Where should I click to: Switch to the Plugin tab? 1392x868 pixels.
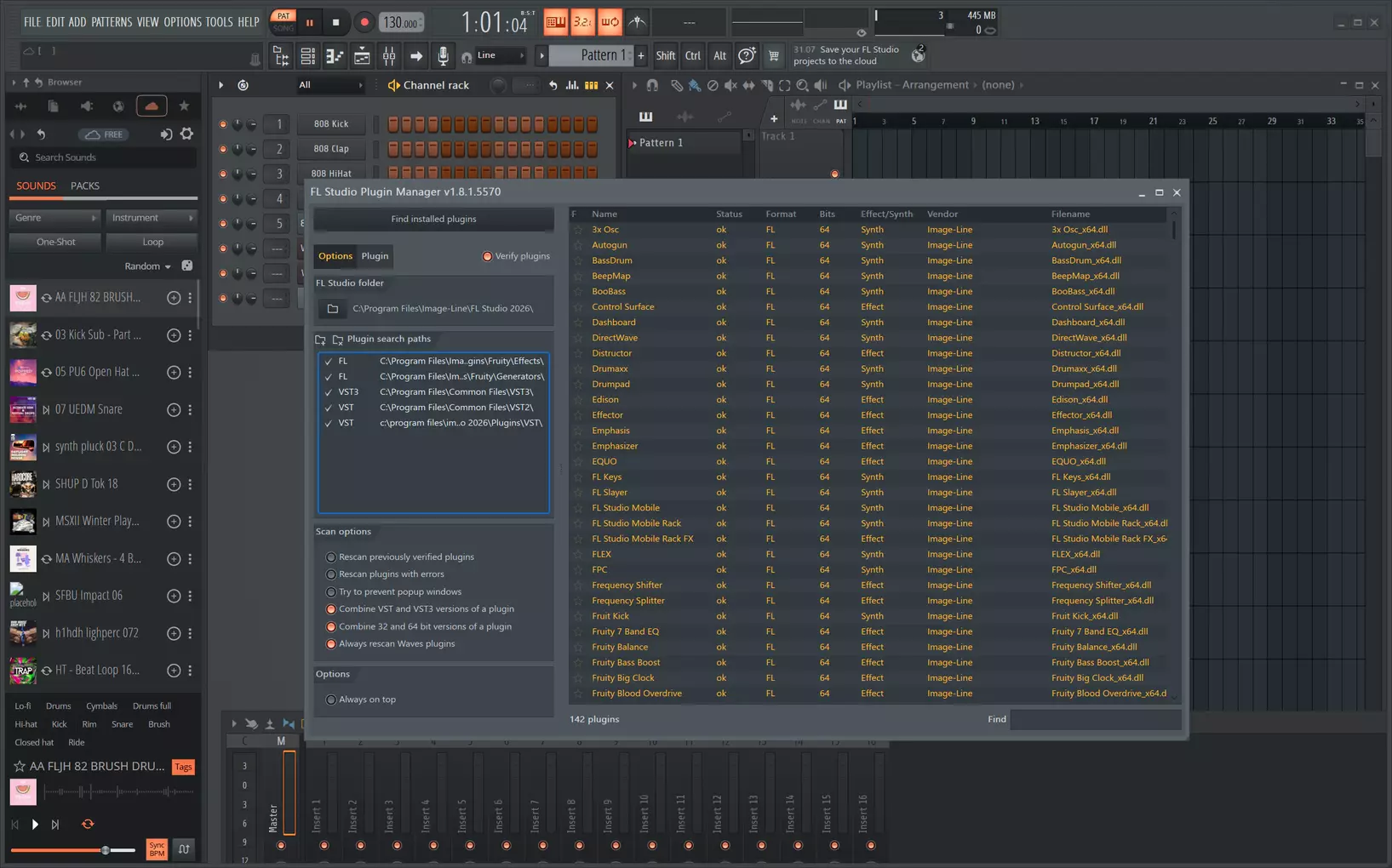point(375,256)
